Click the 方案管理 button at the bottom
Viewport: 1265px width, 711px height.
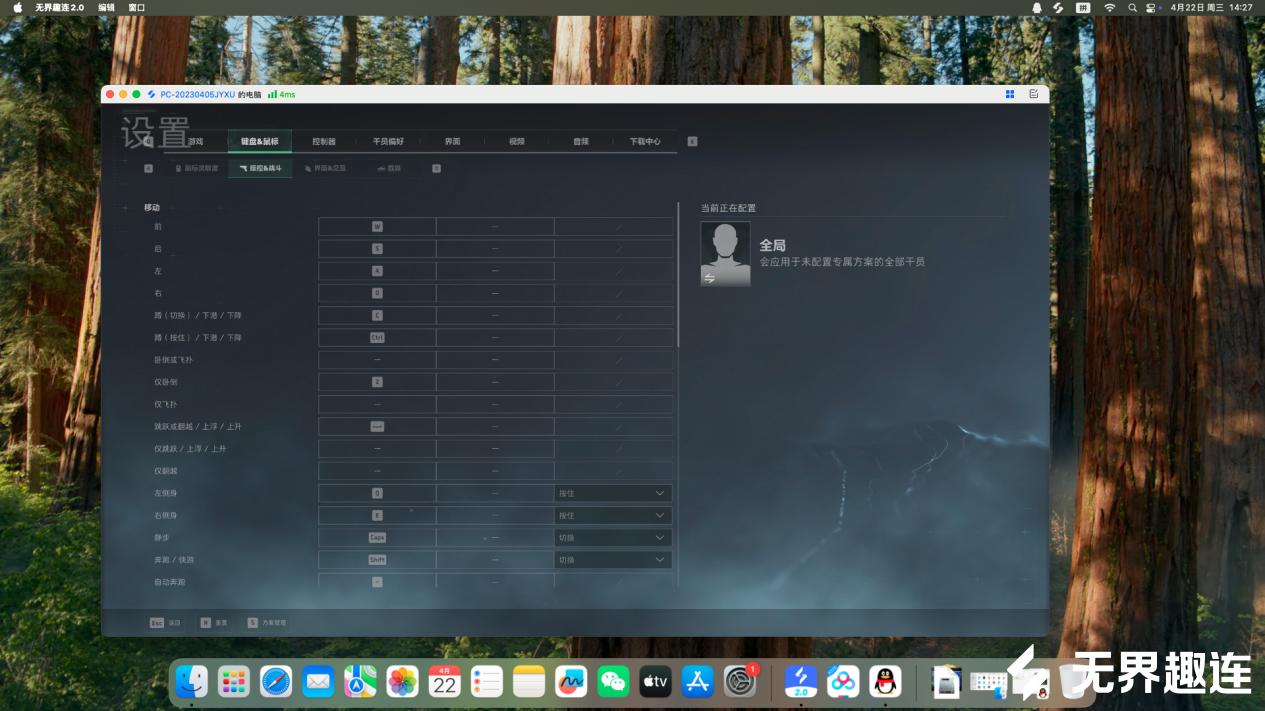267,622
